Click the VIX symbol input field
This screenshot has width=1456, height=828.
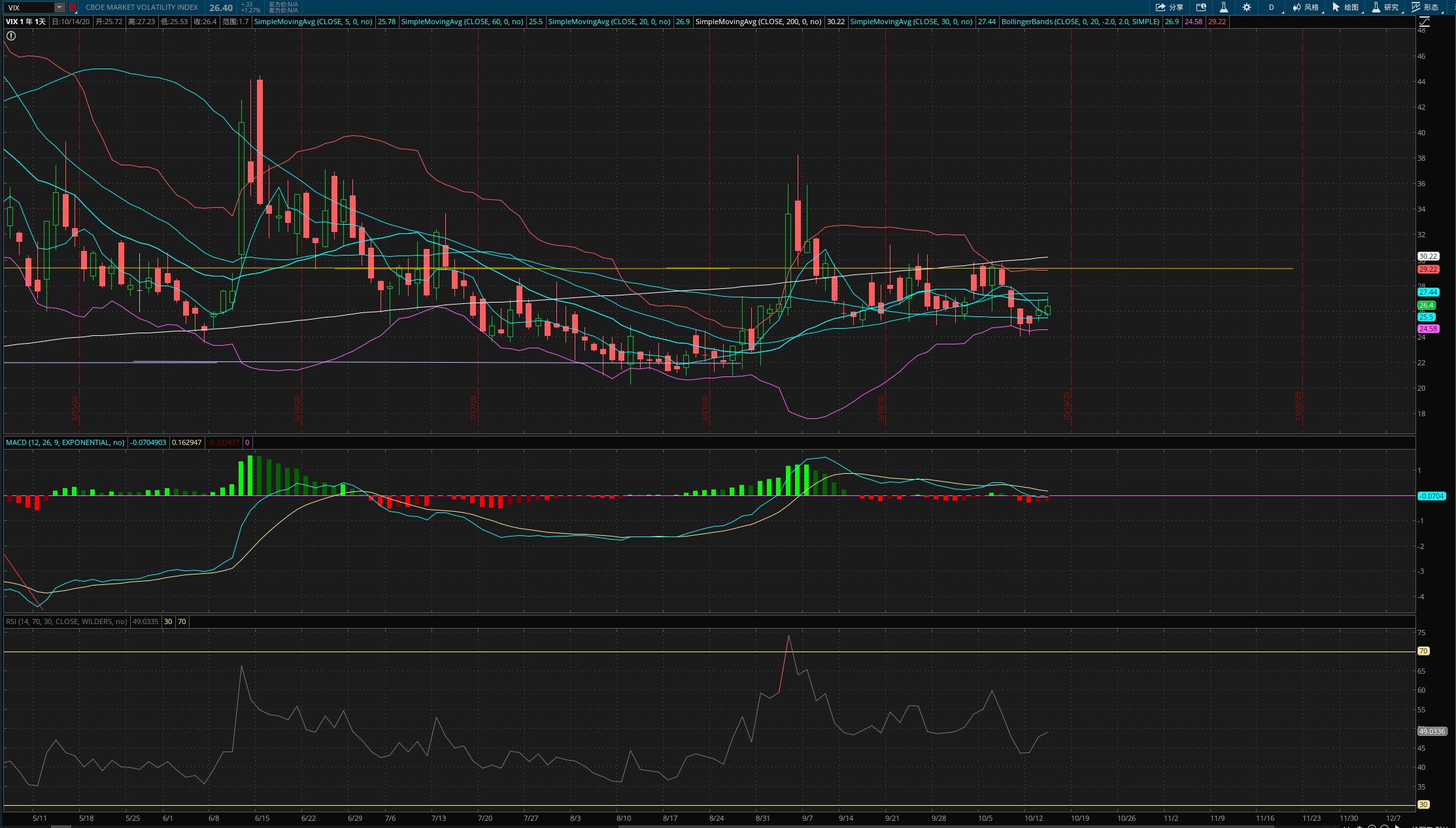(29, 7)
